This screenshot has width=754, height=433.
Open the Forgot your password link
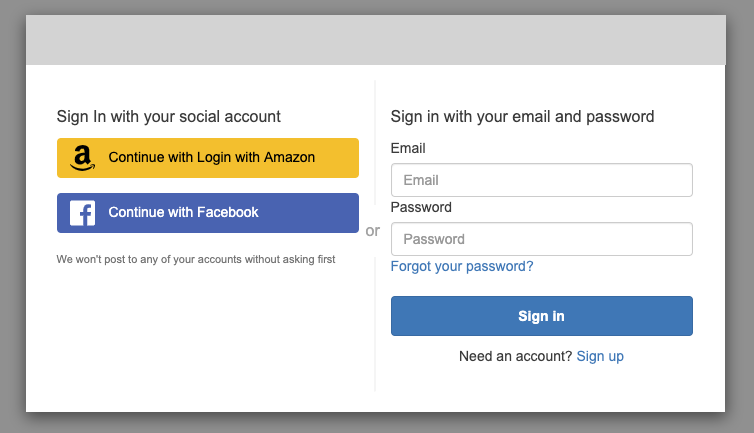pos(462,266)
